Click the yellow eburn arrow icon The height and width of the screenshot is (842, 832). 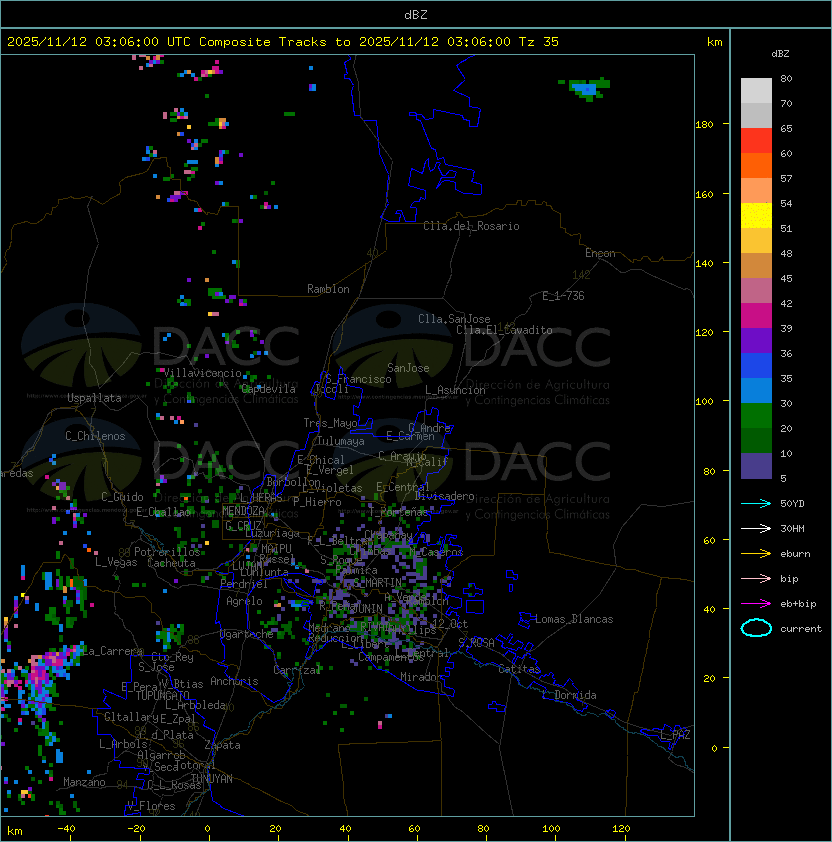coord(756,553)
